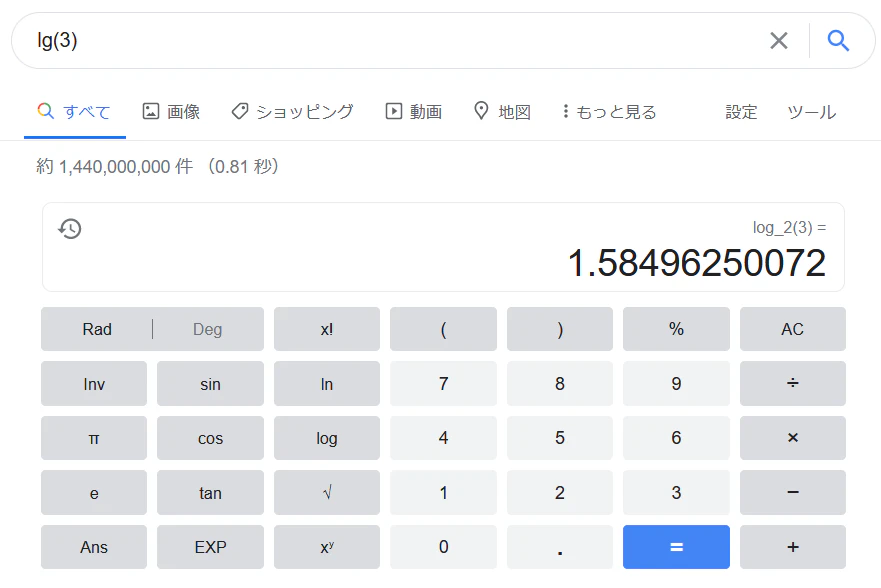Click the digit 8 key

(x=560, y=384)
